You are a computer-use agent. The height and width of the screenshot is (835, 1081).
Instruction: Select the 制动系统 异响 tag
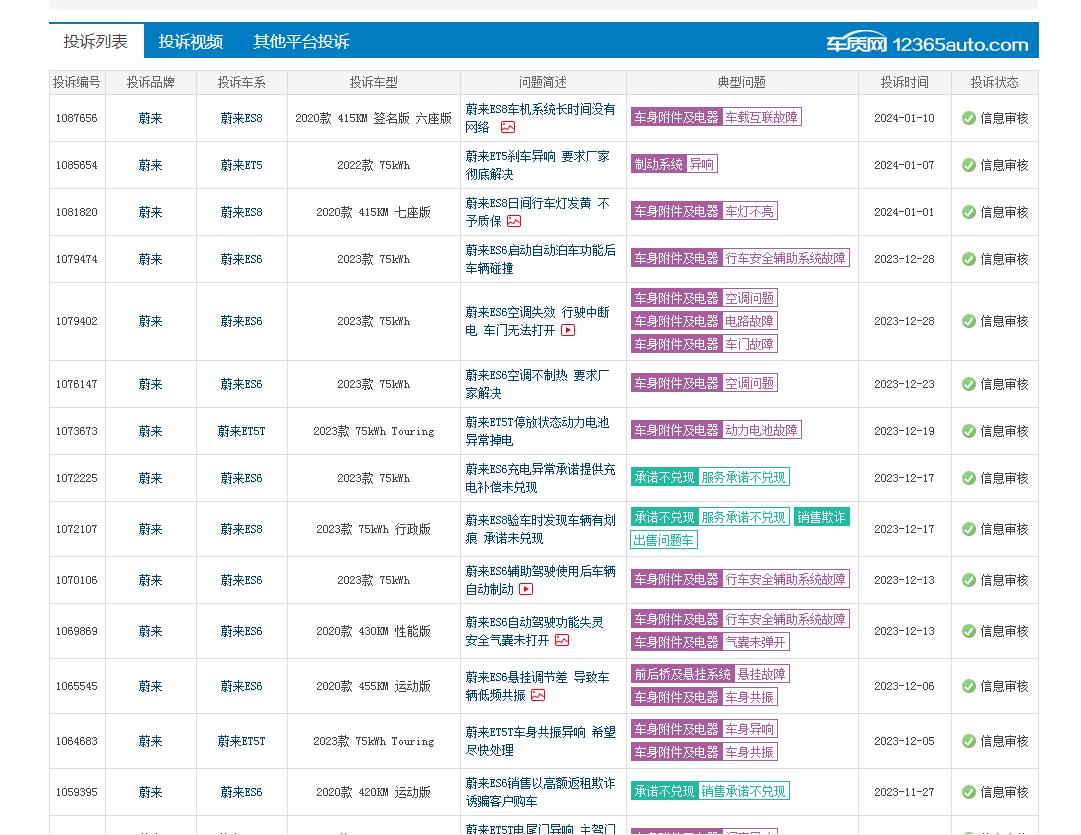(674, 164)
